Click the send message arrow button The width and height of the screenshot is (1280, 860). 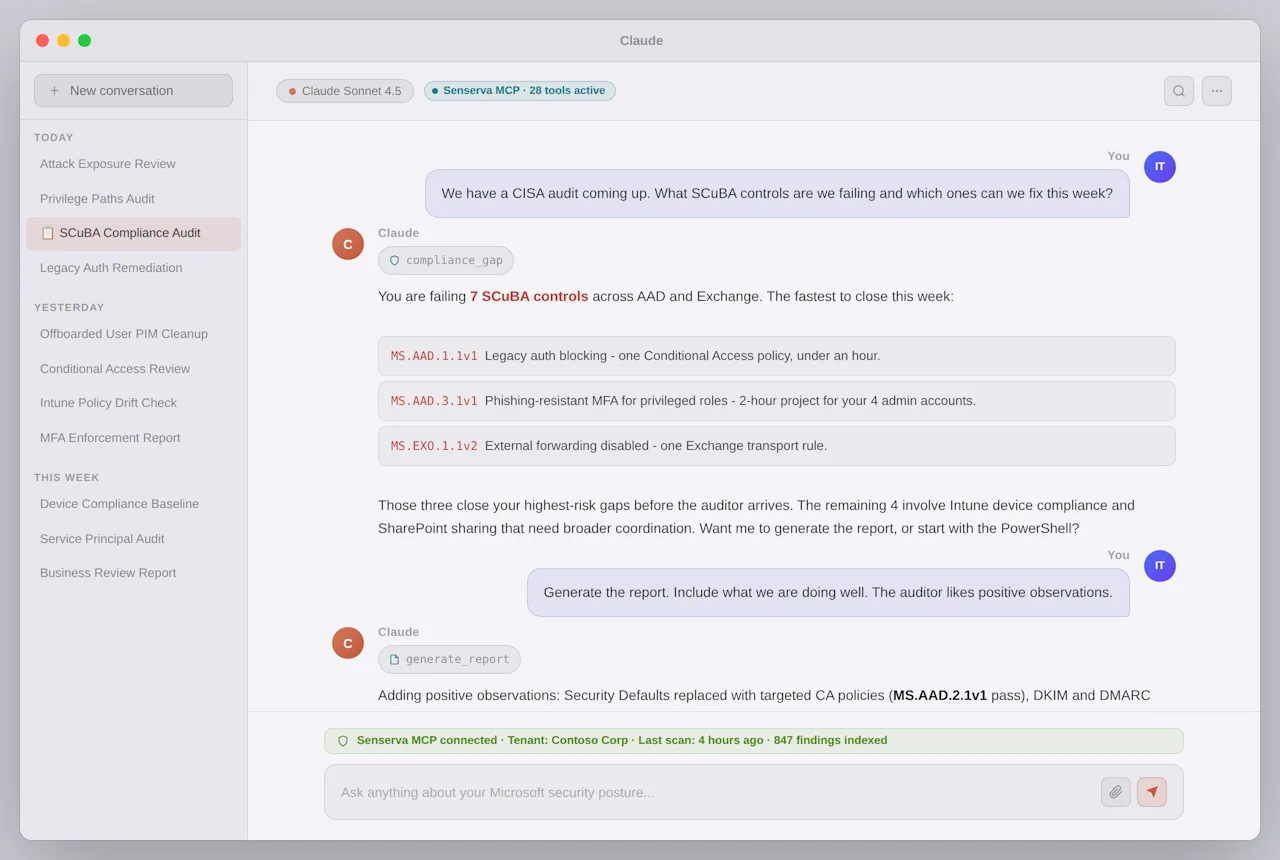coord(1152,792)
